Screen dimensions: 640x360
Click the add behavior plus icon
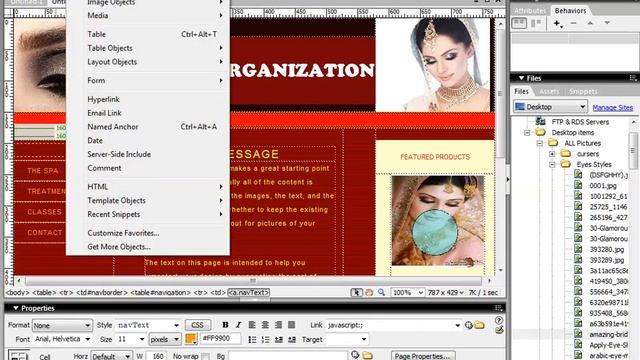558,24
